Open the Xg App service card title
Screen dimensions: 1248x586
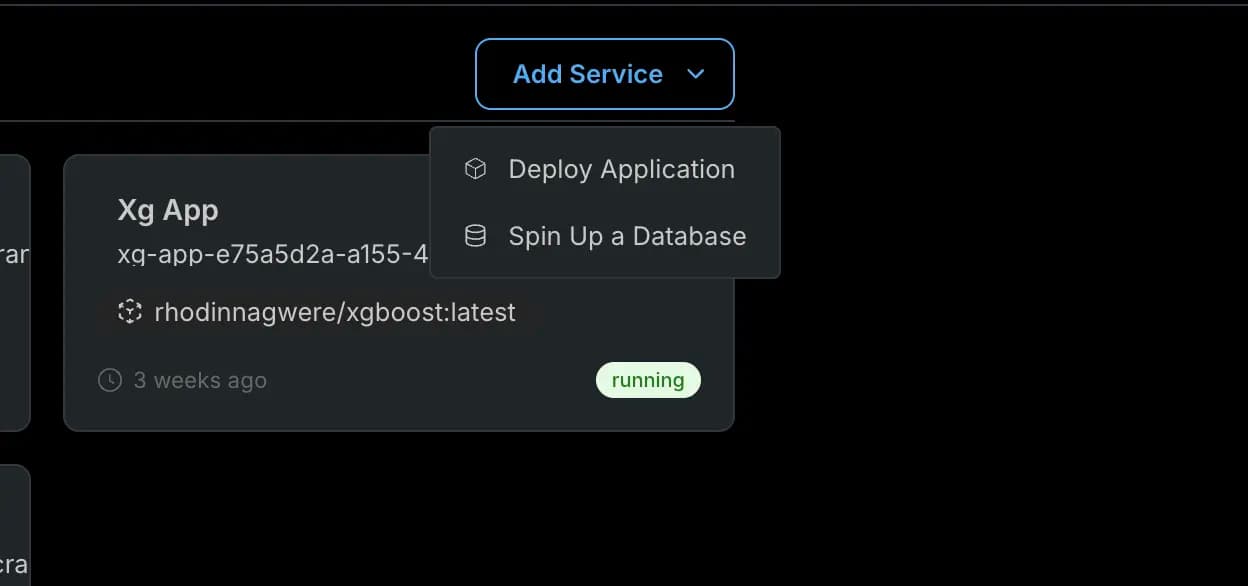pyautogui.click(x=168, y=210)
